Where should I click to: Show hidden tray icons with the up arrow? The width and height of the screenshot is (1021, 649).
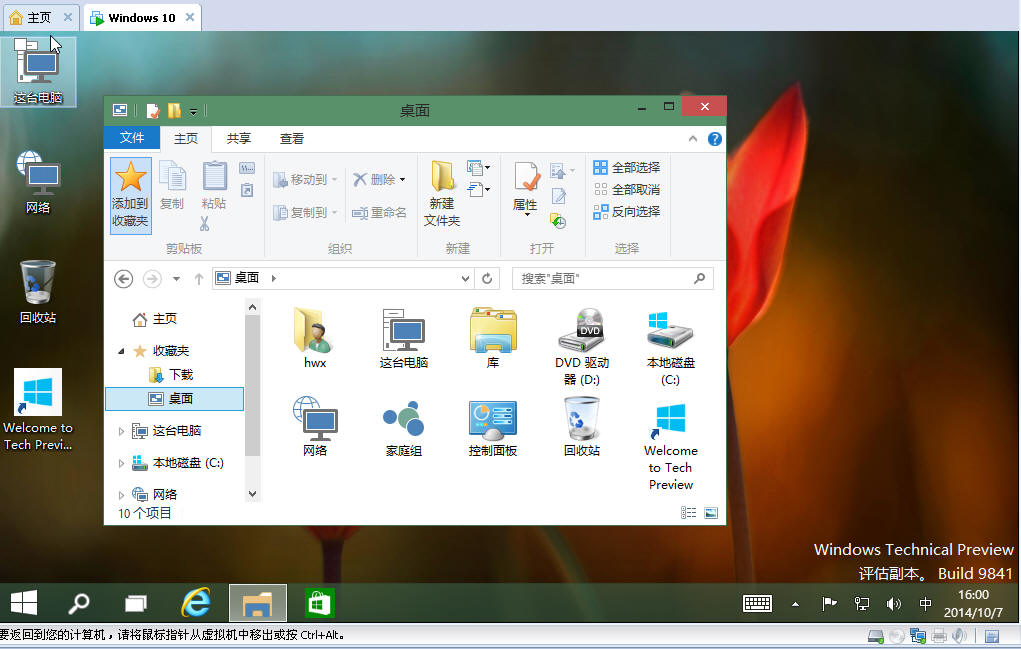[x=795, y=604]
